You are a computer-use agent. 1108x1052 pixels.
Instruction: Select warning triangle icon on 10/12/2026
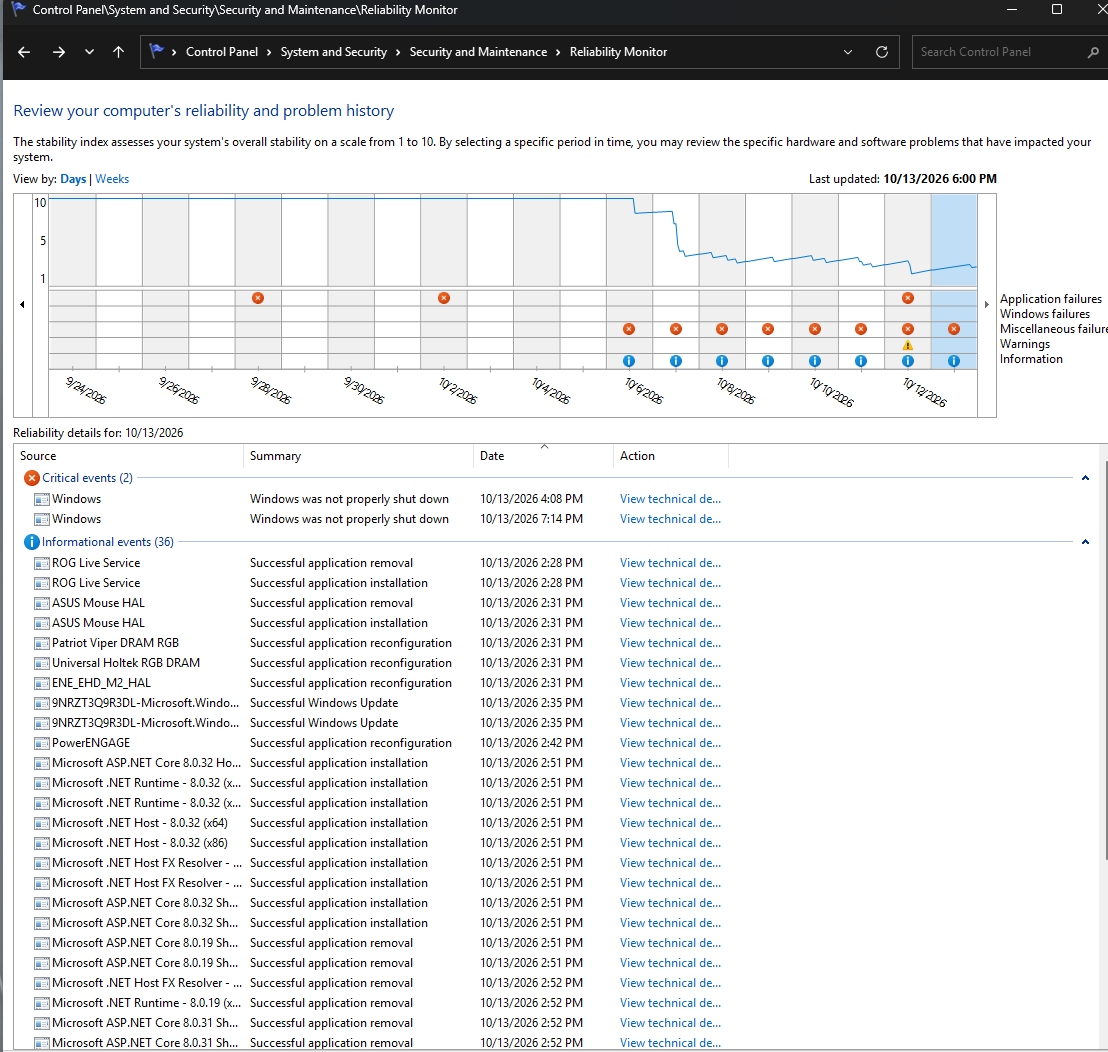[x=908, y=345]
